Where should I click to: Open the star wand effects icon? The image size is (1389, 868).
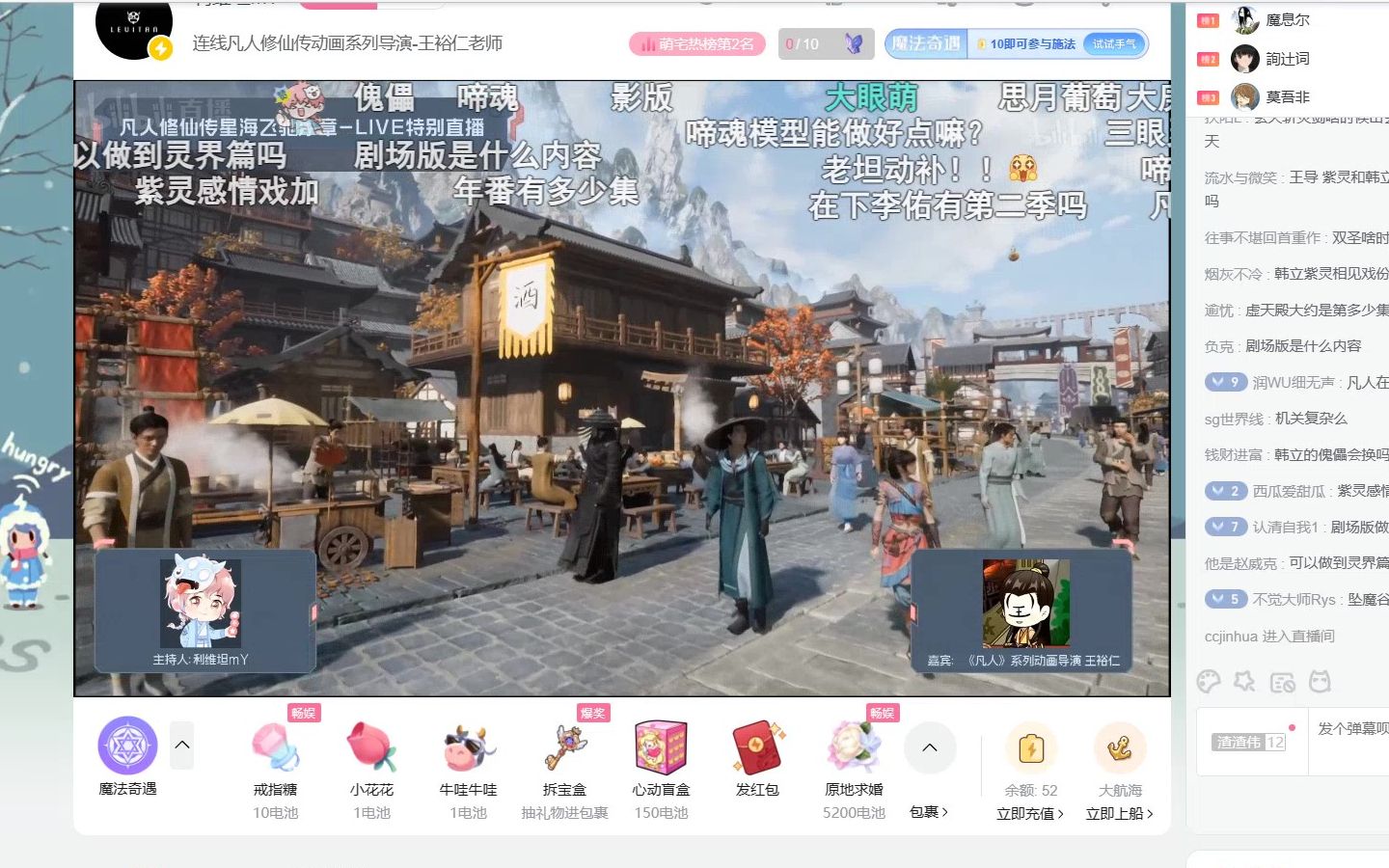click(x=1245, y=682)
